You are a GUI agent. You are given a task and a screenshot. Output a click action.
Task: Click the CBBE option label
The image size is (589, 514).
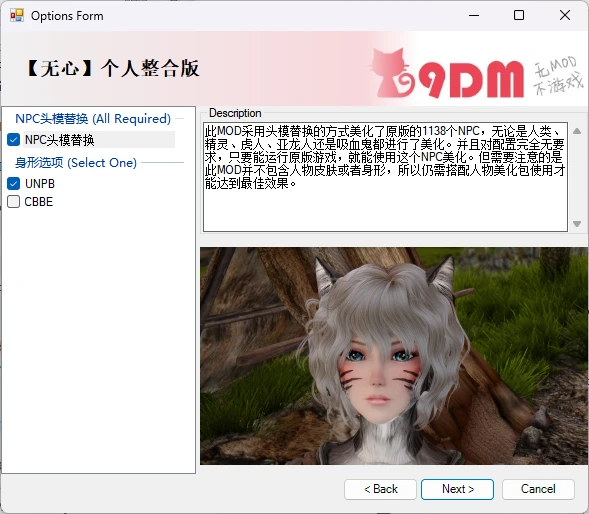(39, 202)
